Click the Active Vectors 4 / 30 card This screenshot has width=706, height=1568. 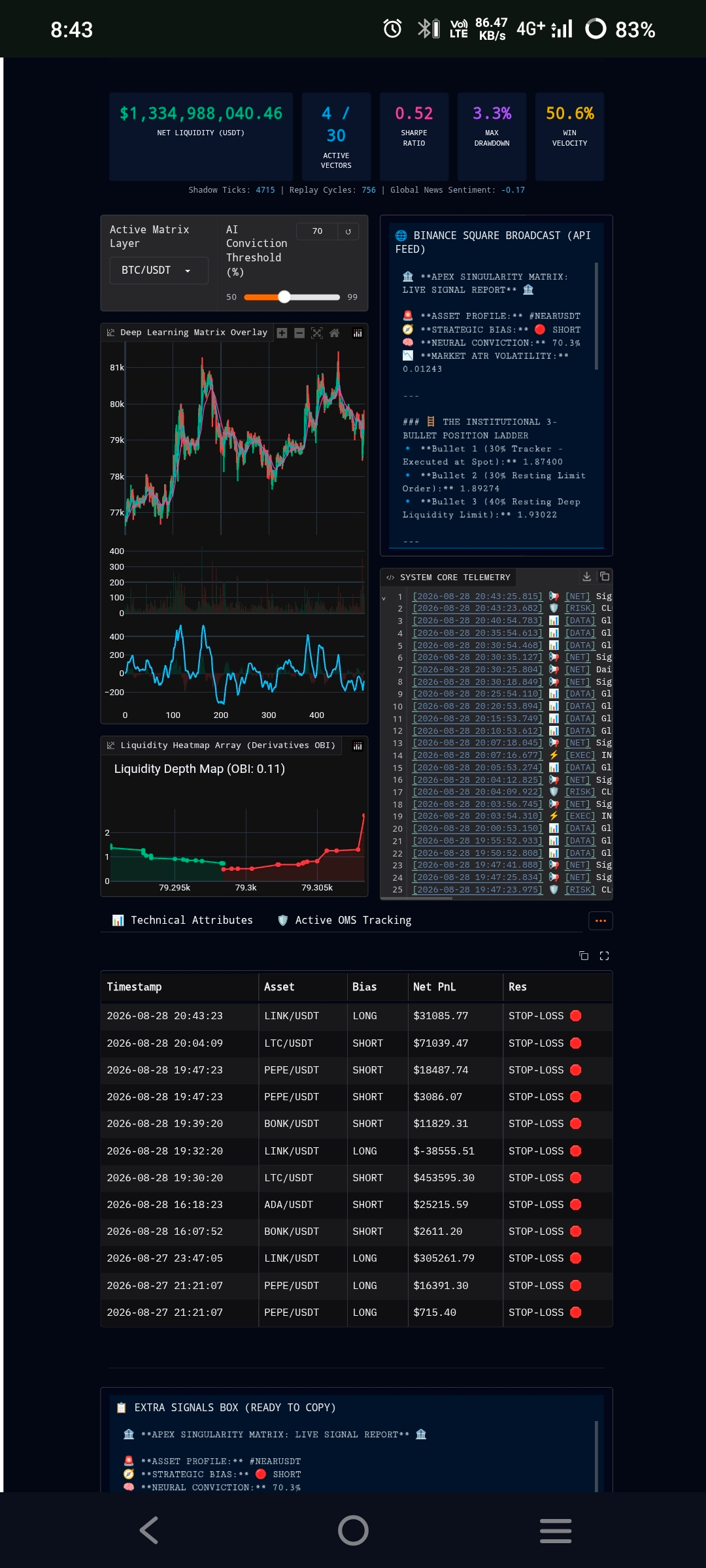336,136
